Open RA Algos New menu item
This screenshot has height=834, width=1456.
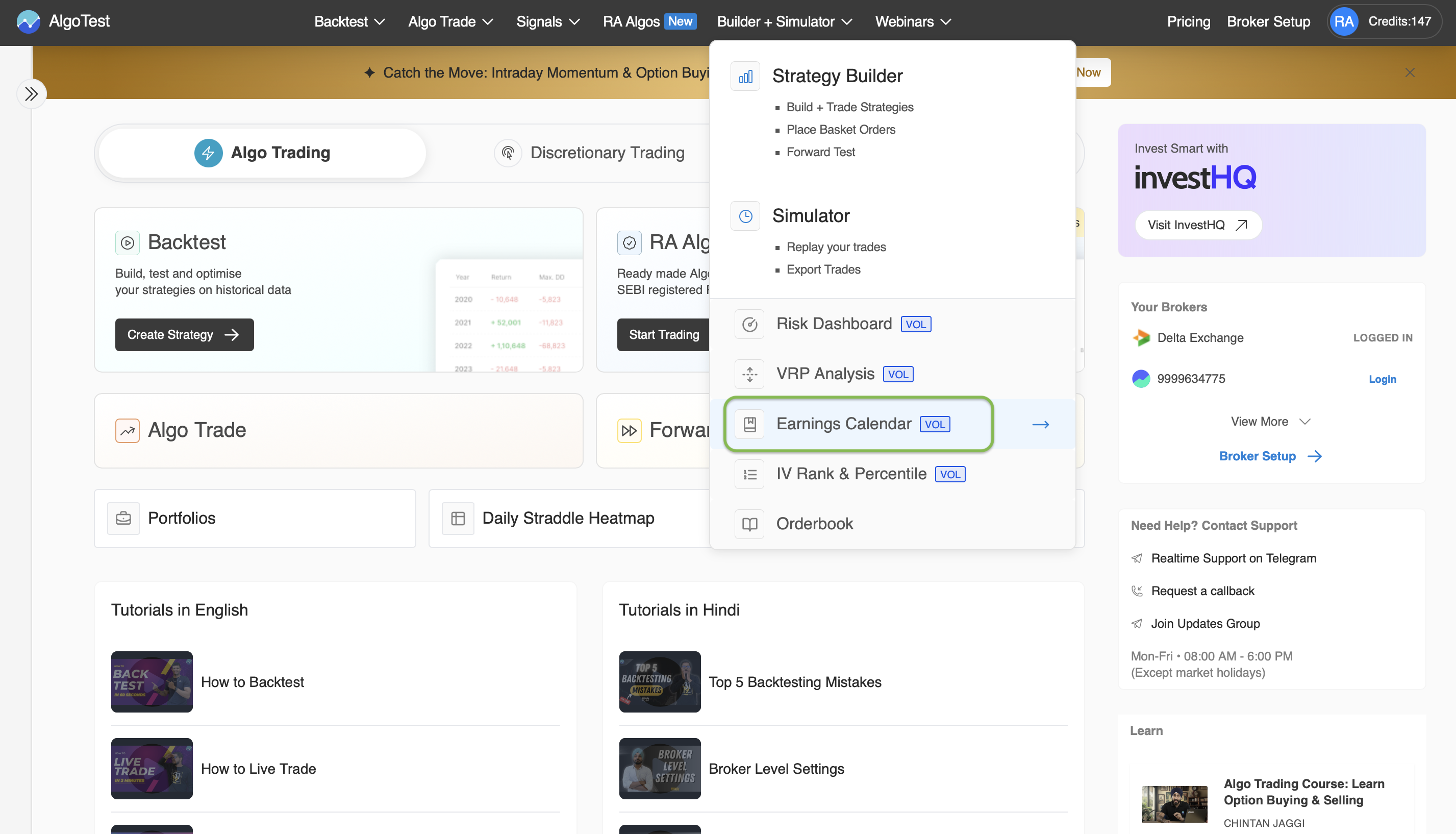[x=649, y=22]
